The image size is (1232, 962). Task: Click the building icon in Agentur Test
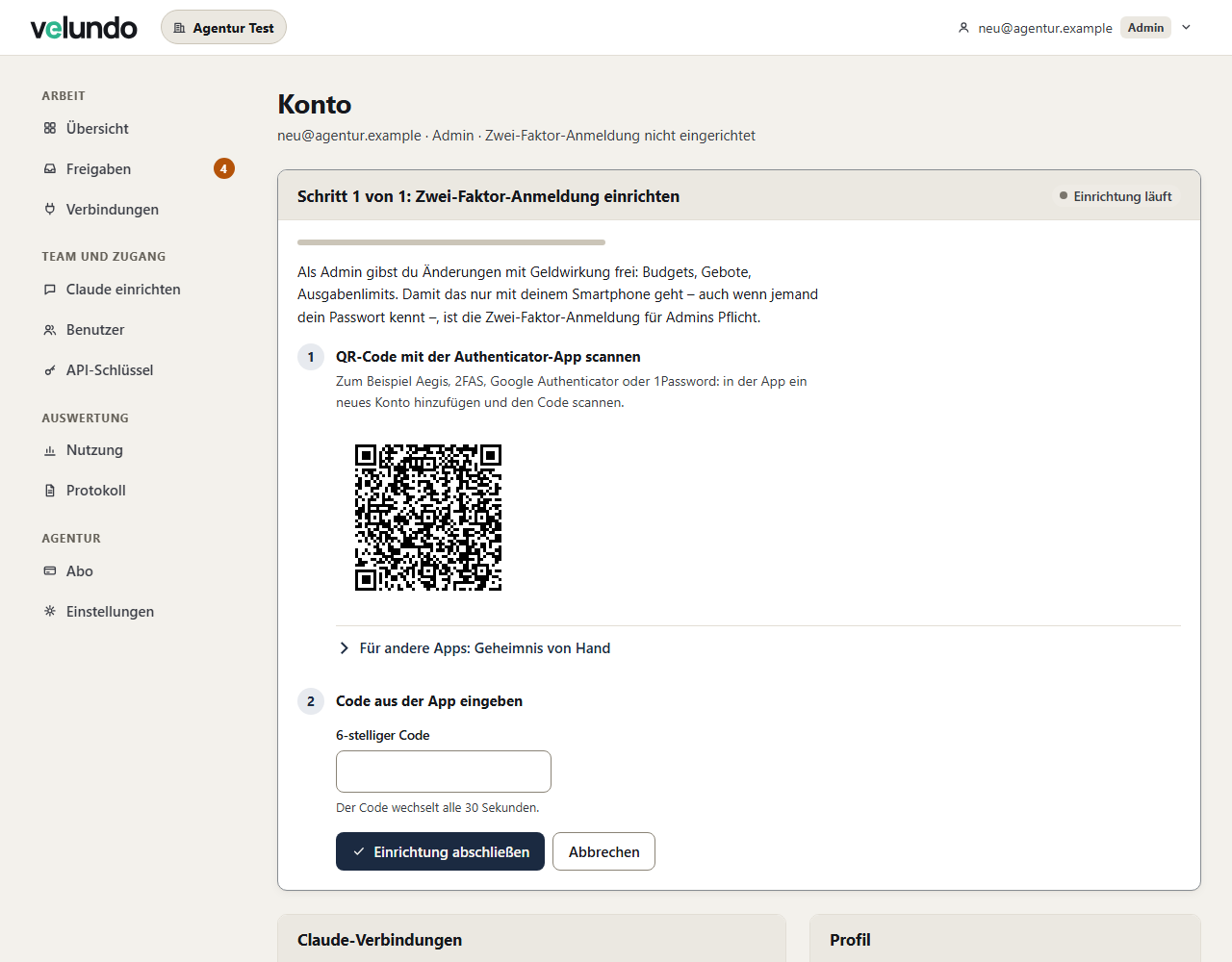click(x=179, y=28)
